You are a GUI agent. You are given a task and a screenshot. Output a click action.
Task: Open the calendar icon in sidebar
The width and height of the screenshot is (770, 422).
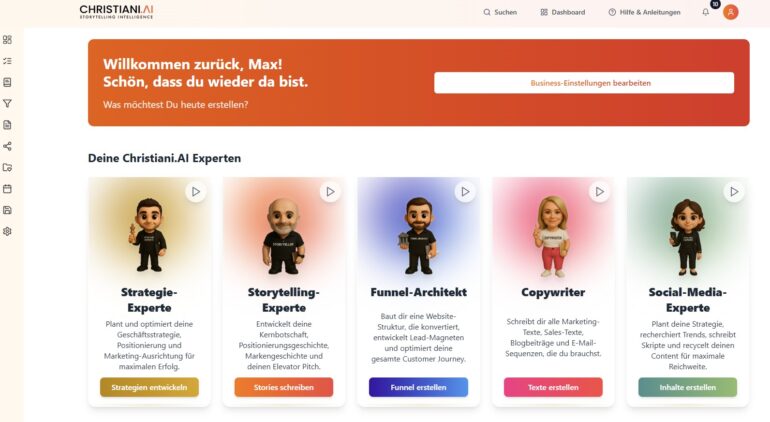point(7,189)
